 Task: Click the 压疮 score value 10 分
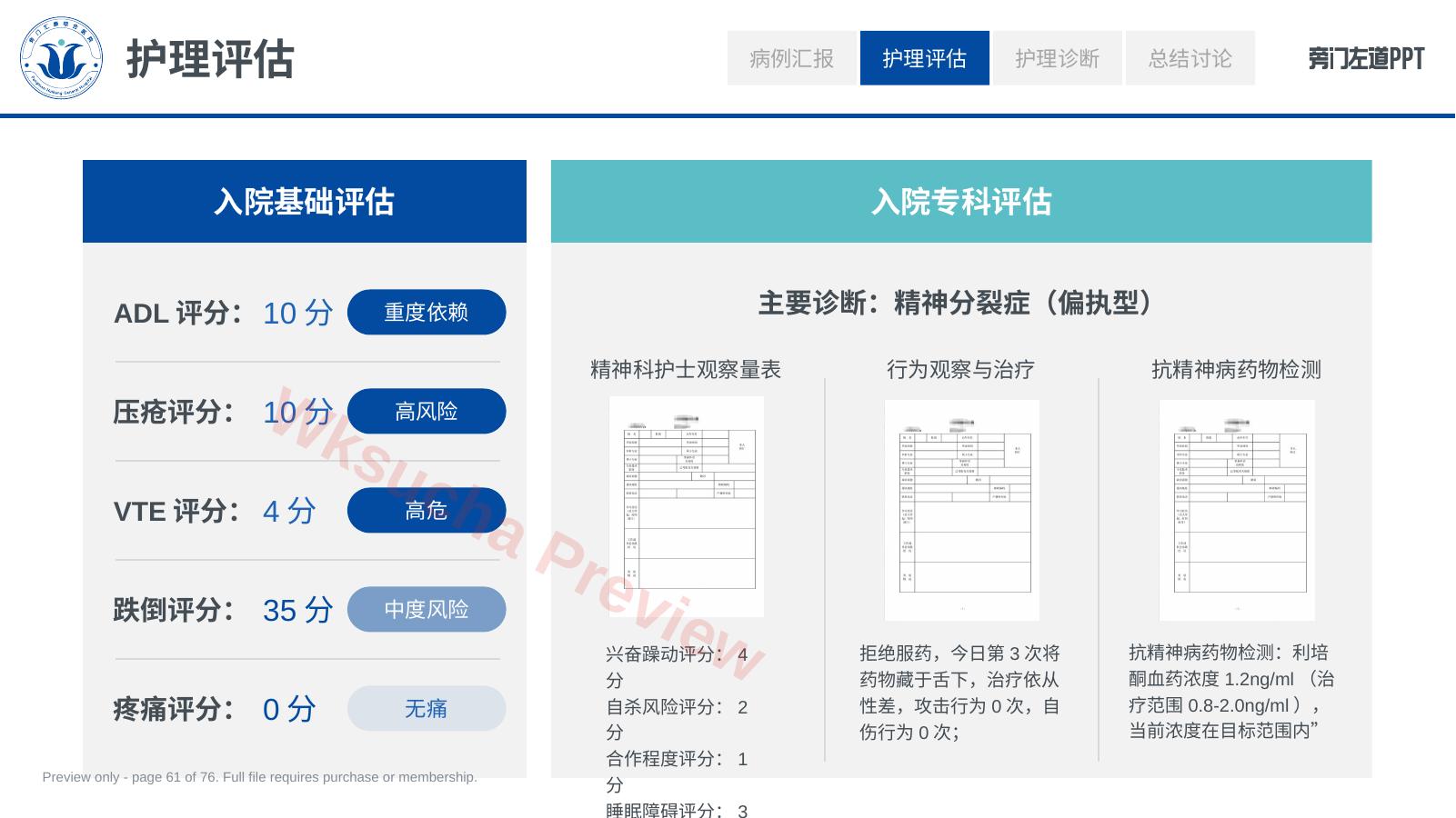click(298, 412)
